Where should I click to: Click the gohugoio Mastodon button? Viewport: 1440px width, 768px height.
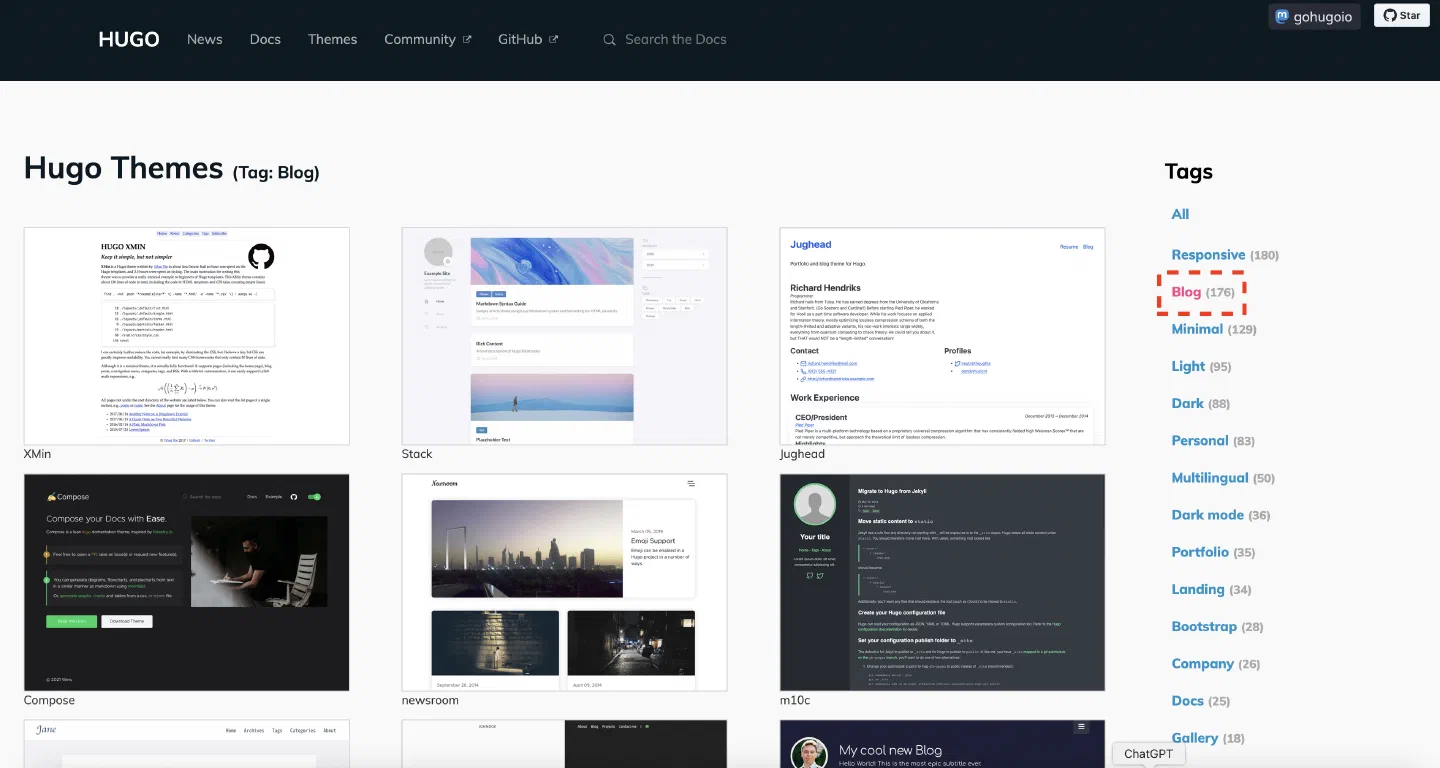[x=1315, y=16]
